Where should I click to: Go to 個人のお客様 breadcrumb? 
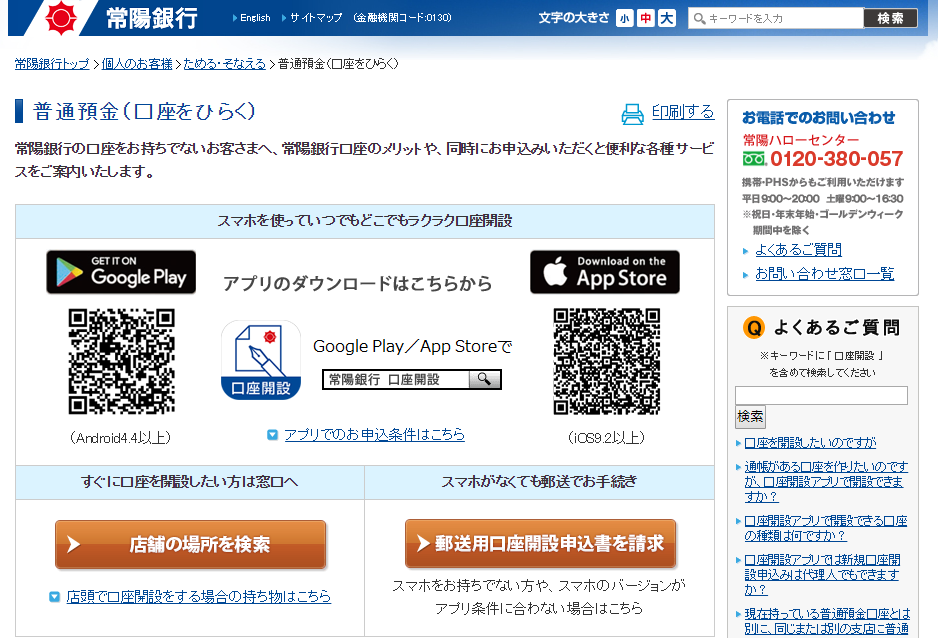tap(137, 64)
